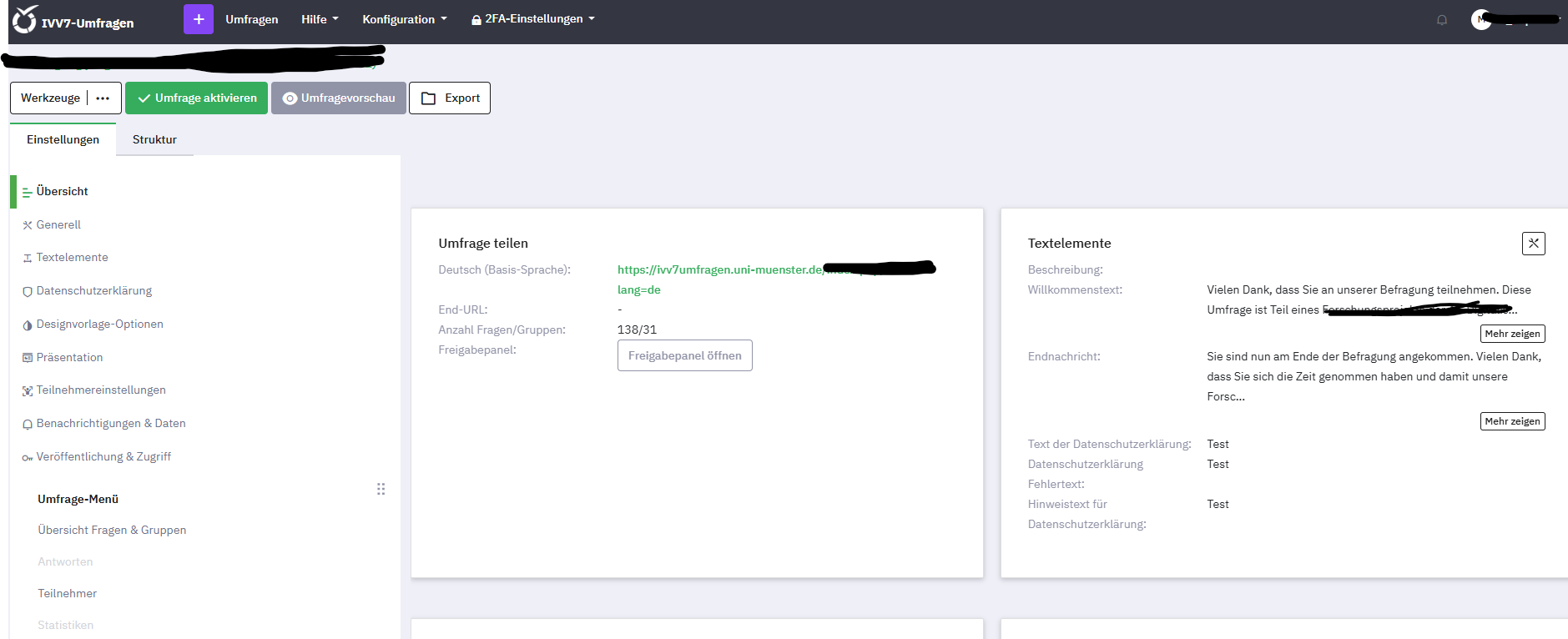
Task: Click the user avatar in top bar
Action: pos(1481,20)
